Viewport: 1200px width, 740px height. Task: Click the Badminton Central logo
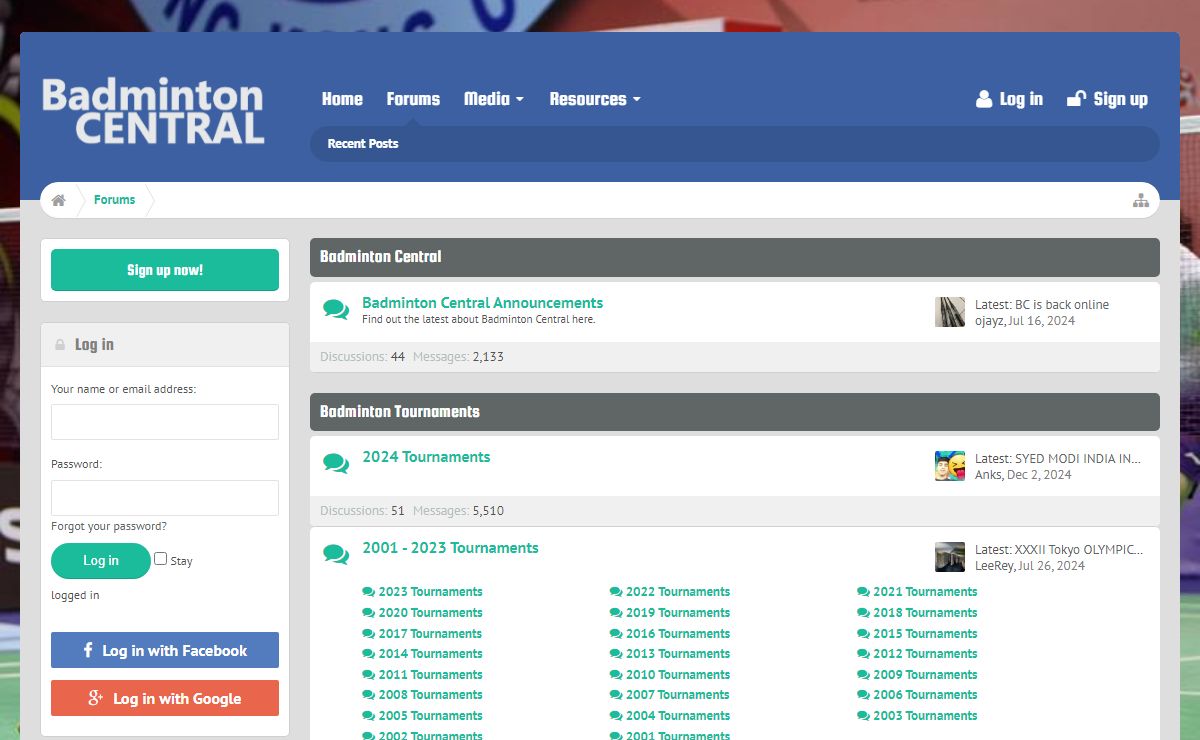(153, 111)
